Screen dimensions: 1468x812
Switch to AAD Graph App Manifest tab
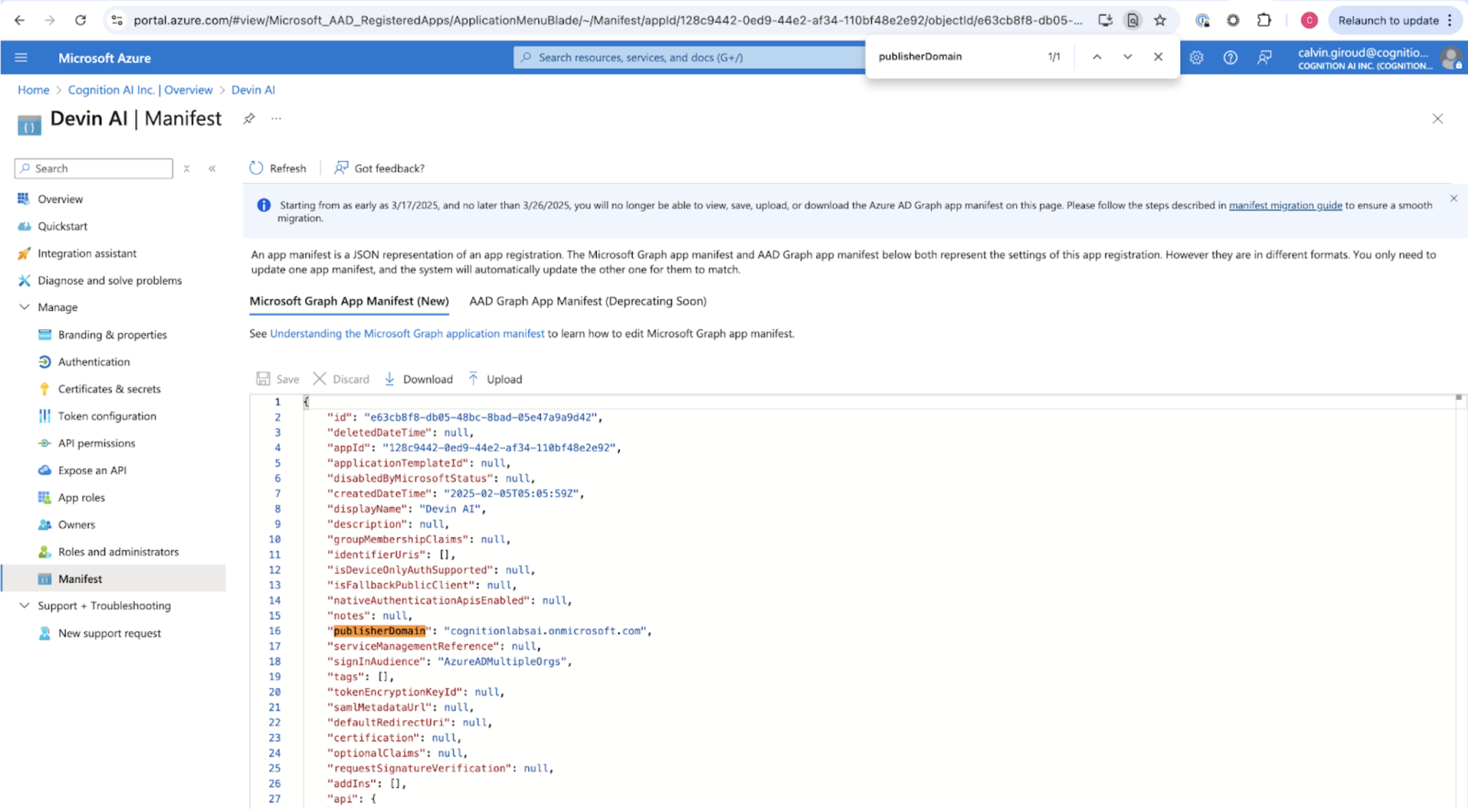pyautogui.click(x=587, y=301)
